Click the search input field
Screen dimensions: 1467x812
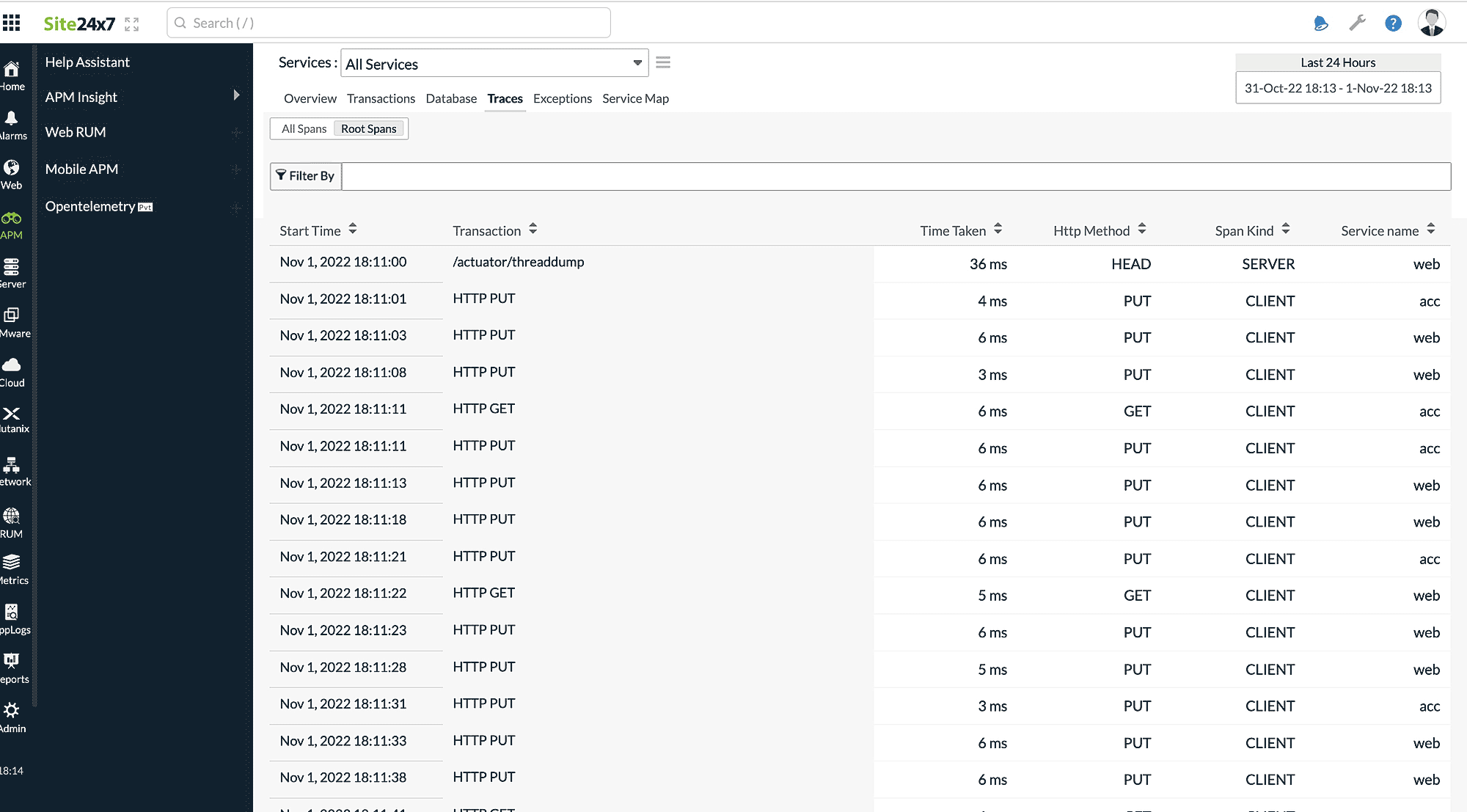tap(389, 22)
